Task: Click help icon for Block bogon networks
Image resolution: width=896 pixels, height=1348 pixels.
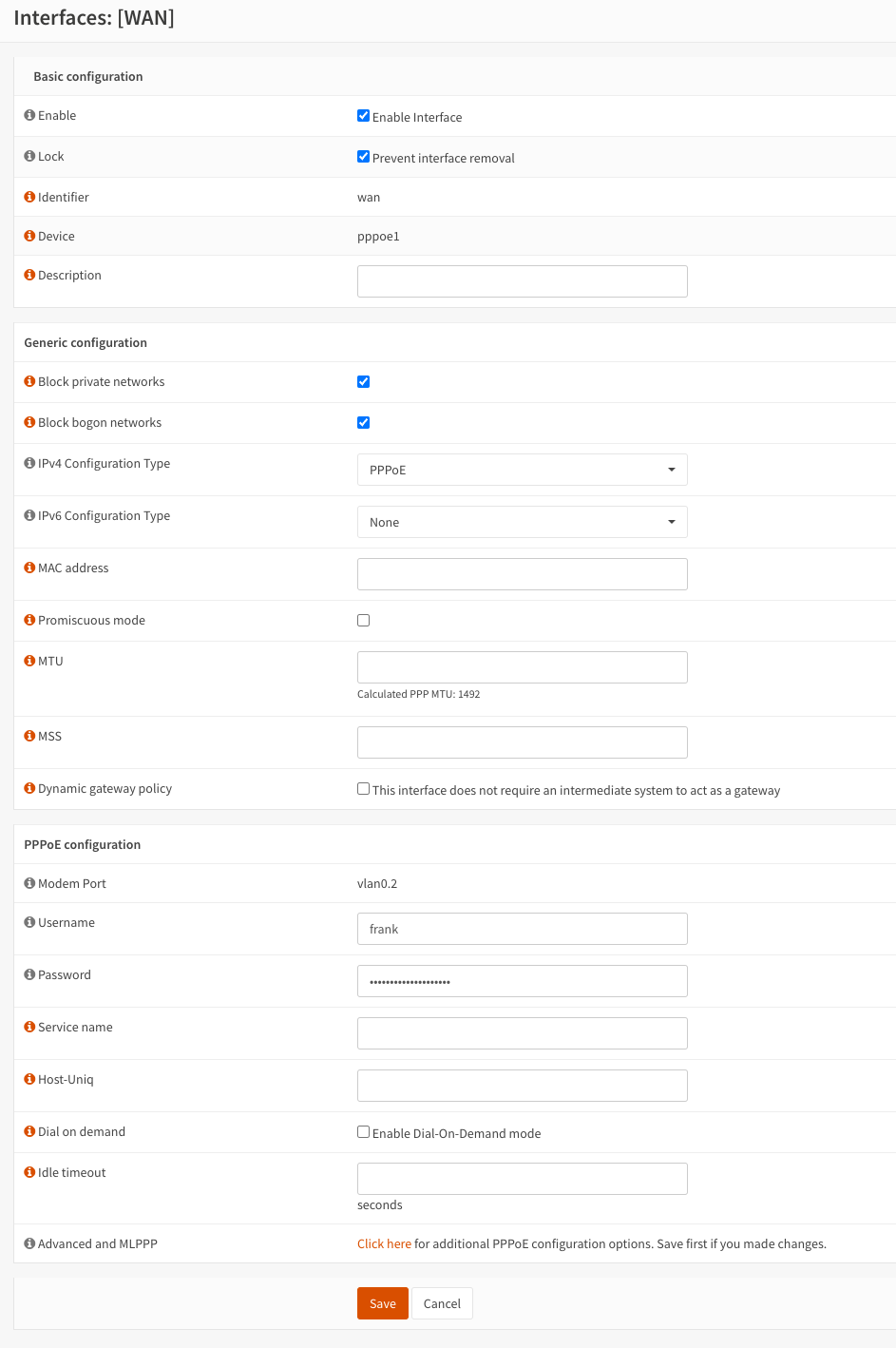Action: tap(29, 422)
